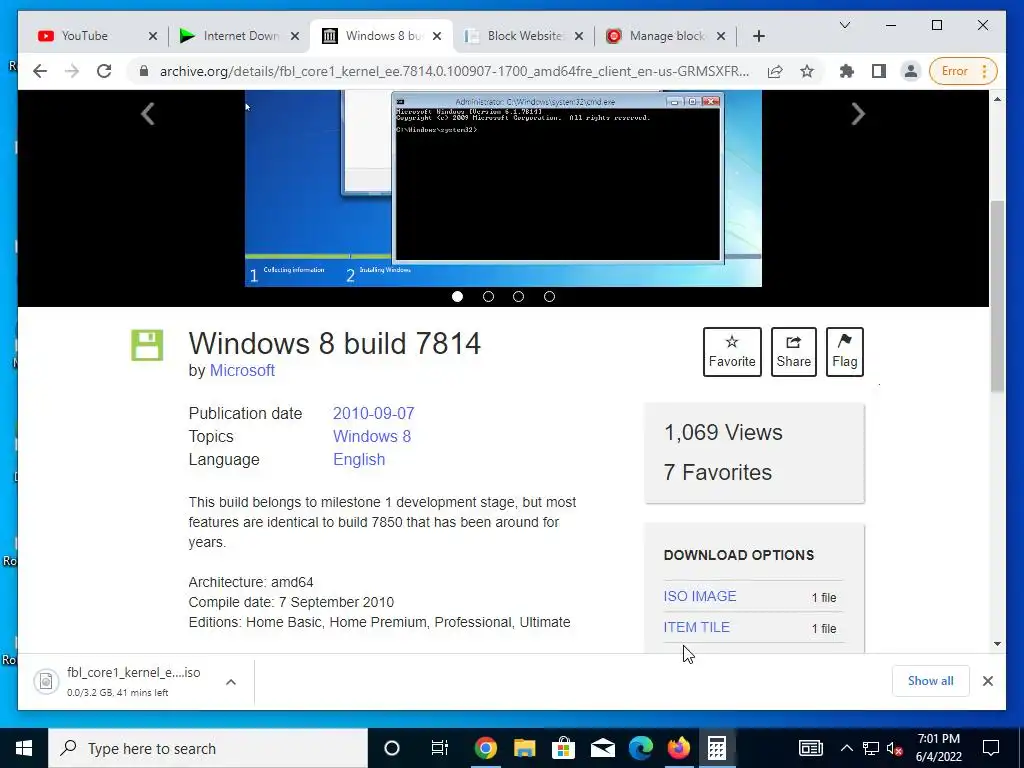This screenshot has height=768, width=1024.
Task: Show next carousel image
Action: 858,114
